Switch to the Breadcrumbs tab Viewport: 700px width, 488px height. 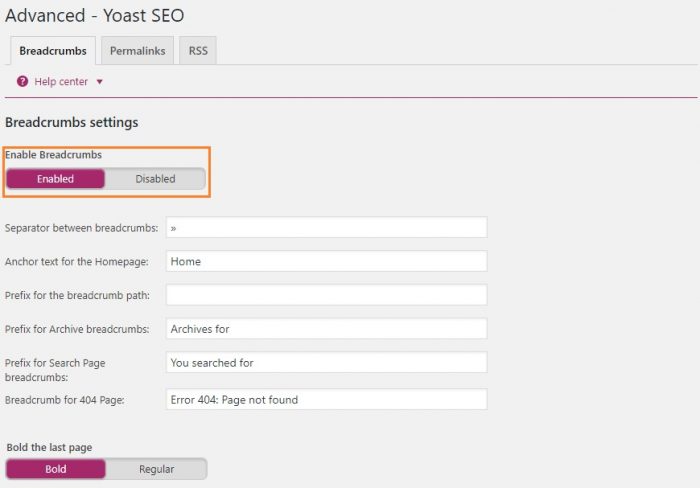coord(53,51)
